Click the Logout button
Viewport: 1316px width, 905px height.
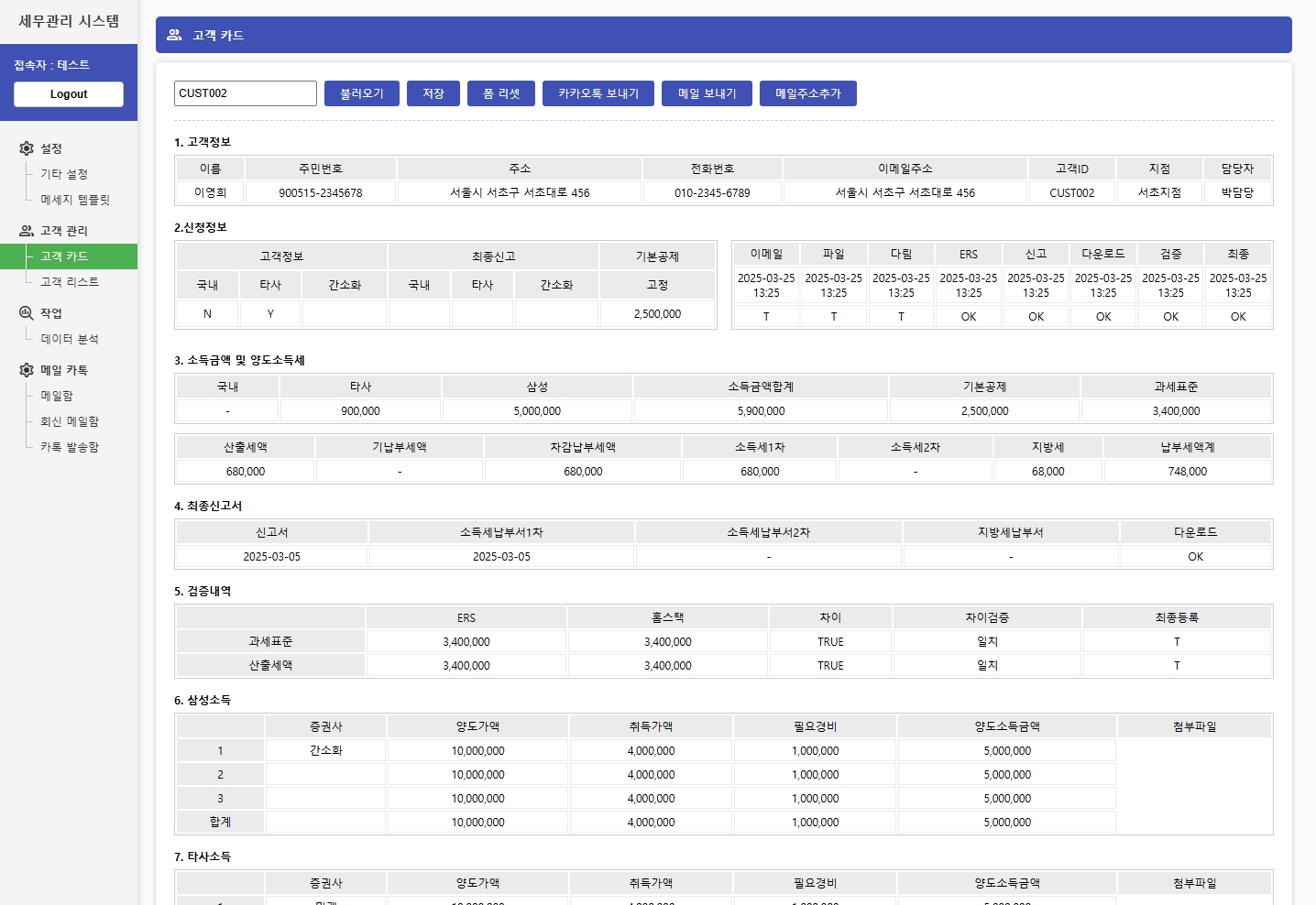[68, 93]
